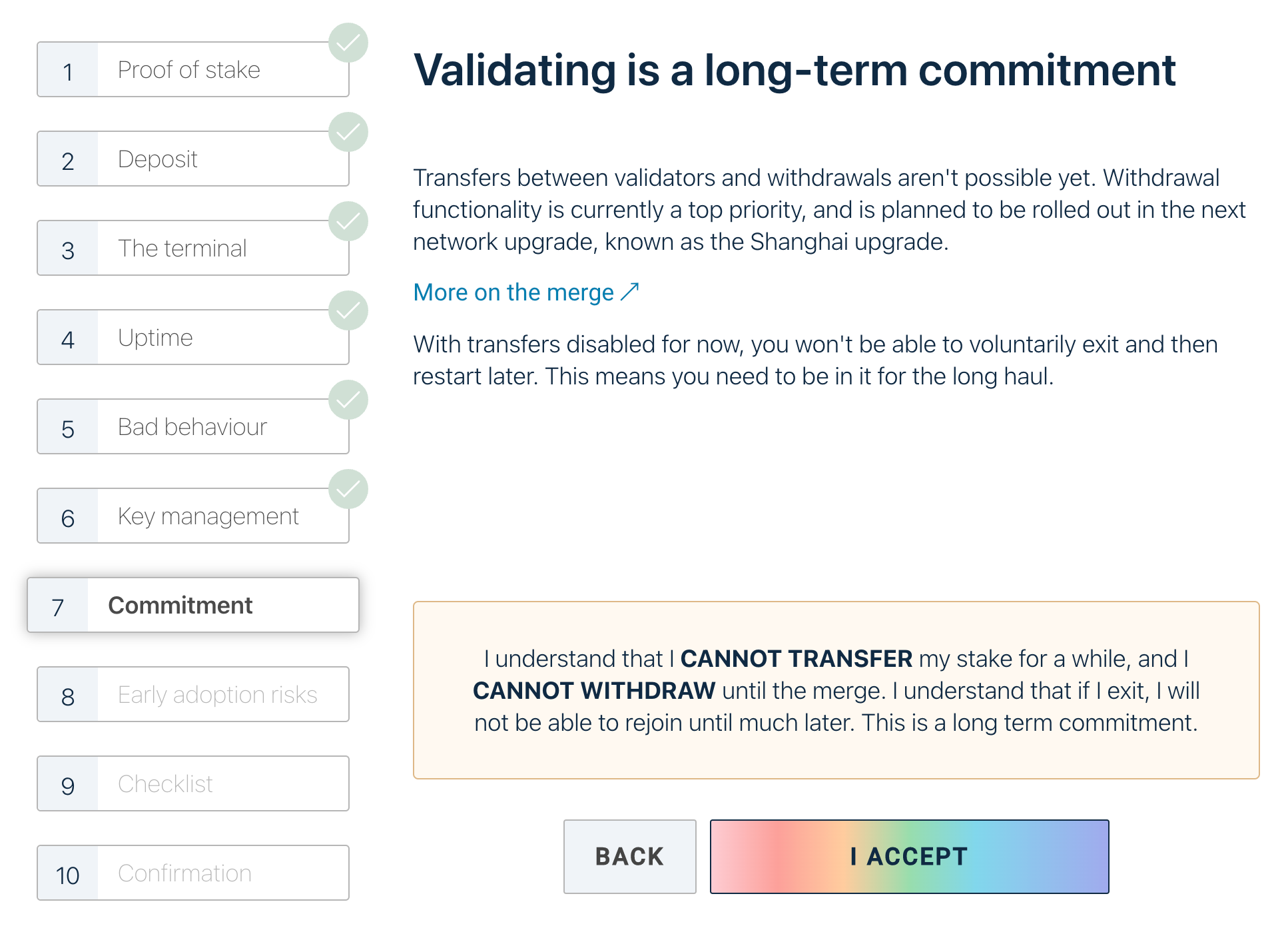Open the Checklist step
Image resolution: width=1288 pixels, height=934 pixels.
click(x=192, y=784)
